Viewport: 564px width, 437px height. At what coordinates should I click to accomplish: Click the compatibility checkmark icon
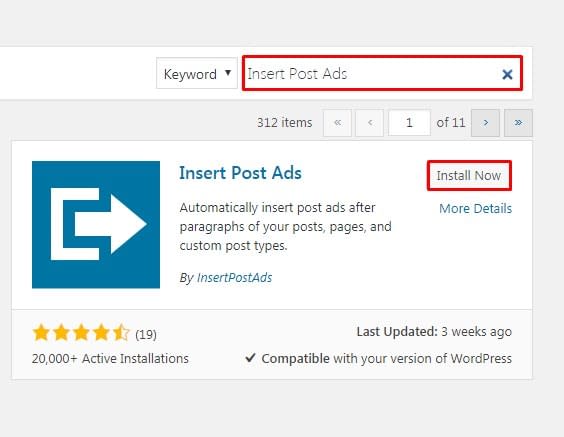250,358
